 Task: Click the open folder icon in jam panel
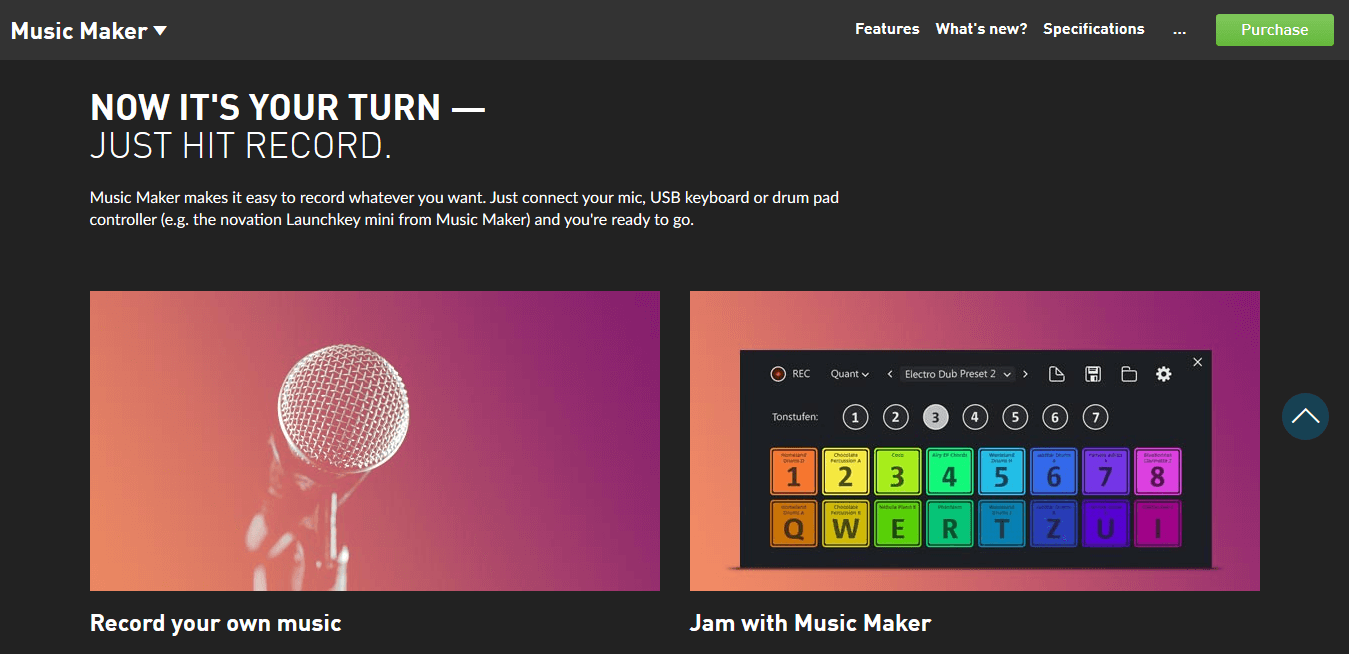1129,374
